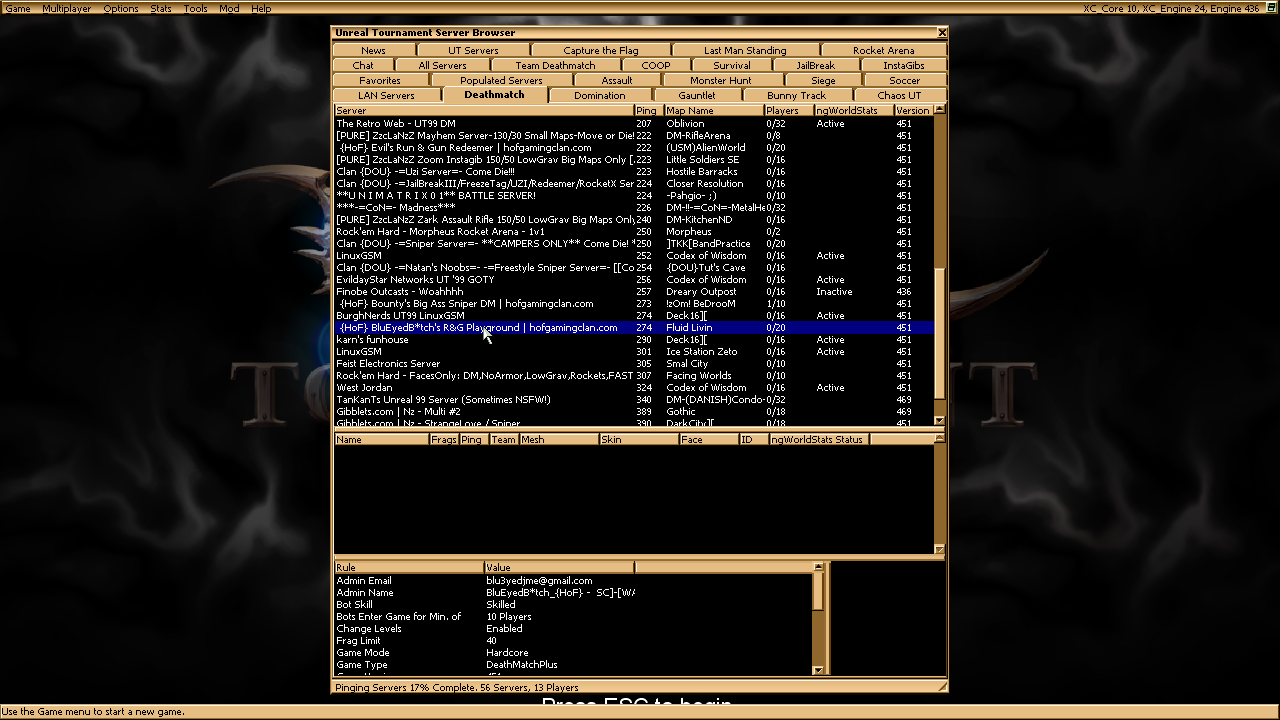The width and height of the screenshot is (1280, 720).
Task: Switch to the Chat tab
Action: [363, 65]
